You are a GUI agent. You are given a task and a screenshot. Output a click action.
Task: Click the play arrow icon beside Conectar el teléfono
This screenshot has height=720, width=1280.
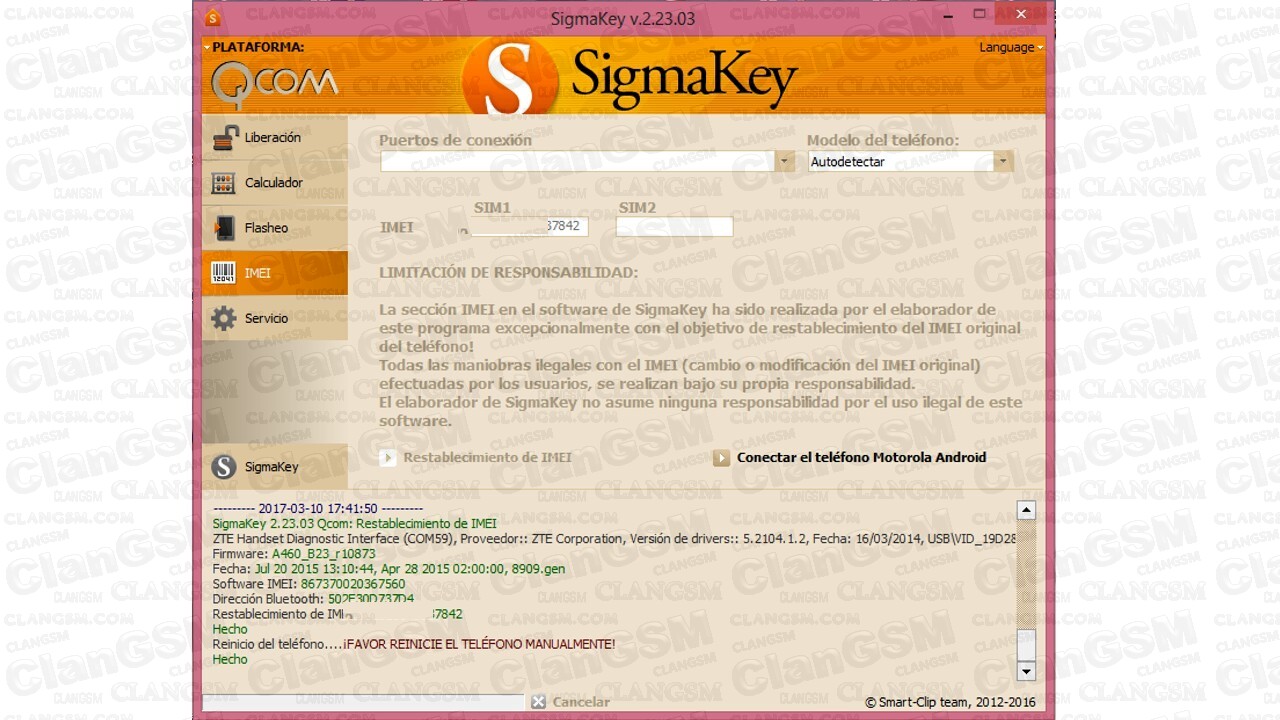point(721,458)
